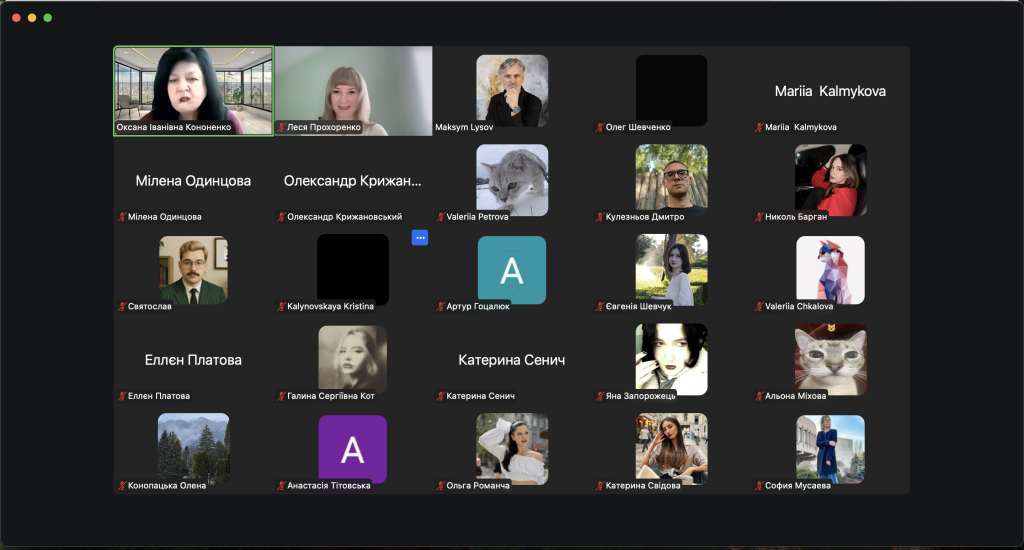Click muted mic icon beside Артур Гоцалюк
The image size is (1024, 550).
440,307
